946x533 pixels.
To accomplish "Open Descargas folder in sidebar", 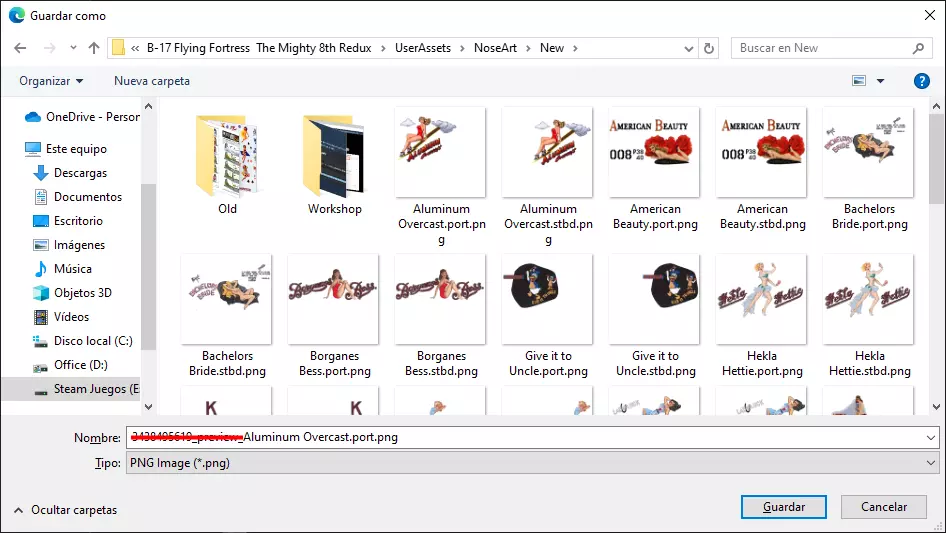I will pyautogui.click(x=70, y=173).
